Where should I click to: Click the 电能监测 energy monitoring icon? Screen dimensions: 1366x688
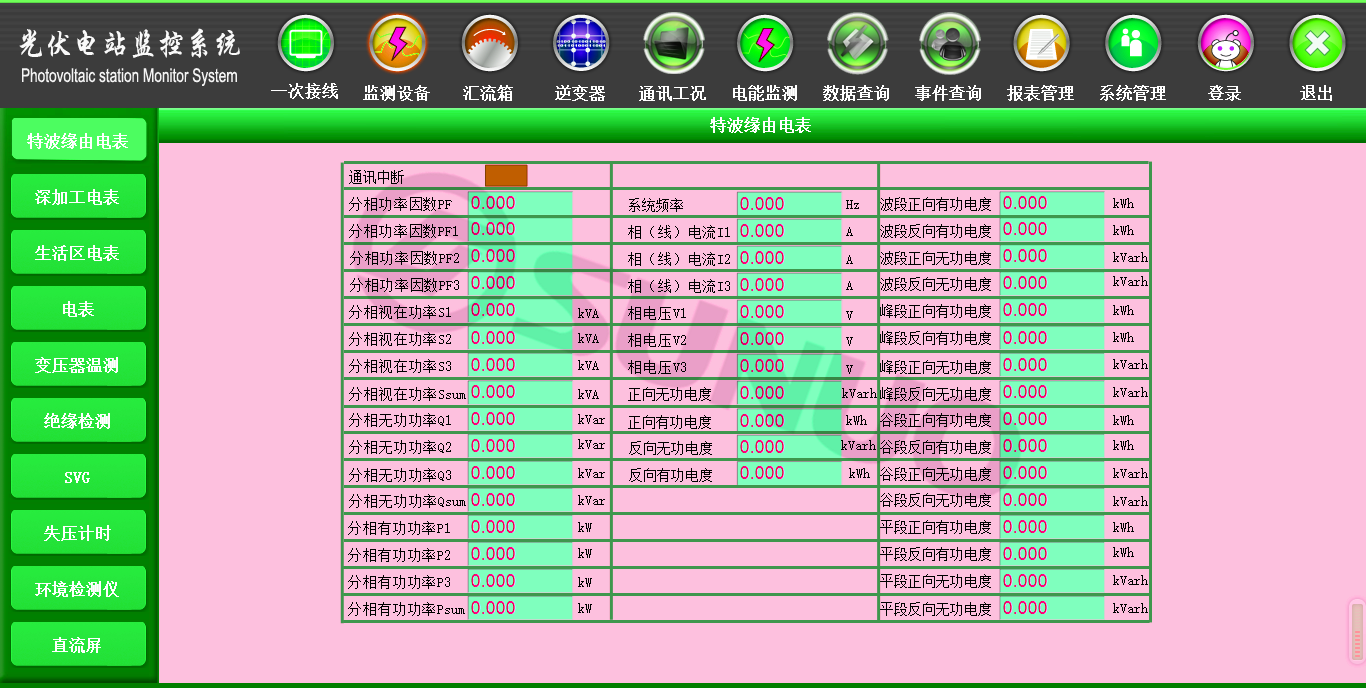coord(765,45)
